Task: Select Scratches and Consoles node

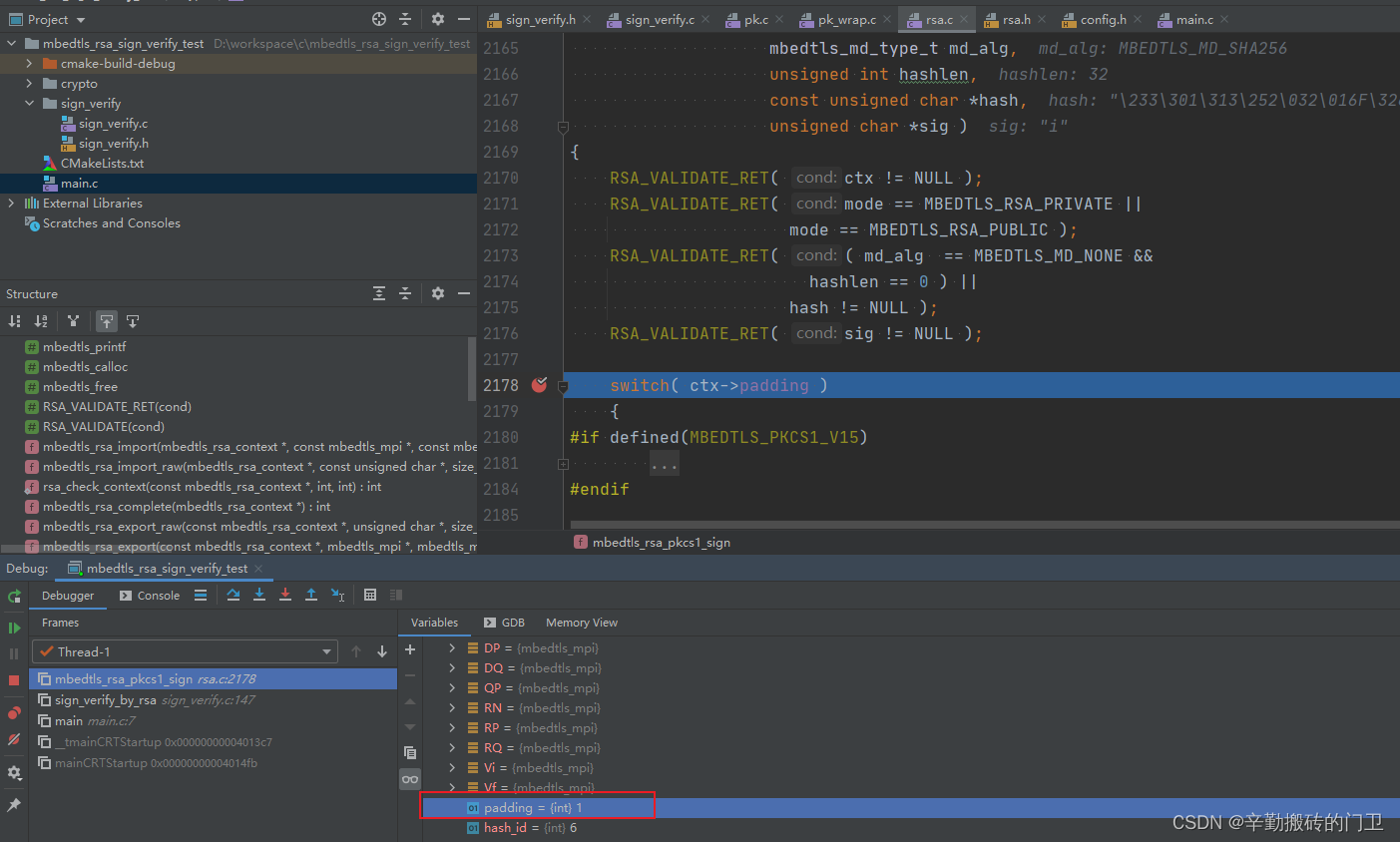Action: coord(111,223)
